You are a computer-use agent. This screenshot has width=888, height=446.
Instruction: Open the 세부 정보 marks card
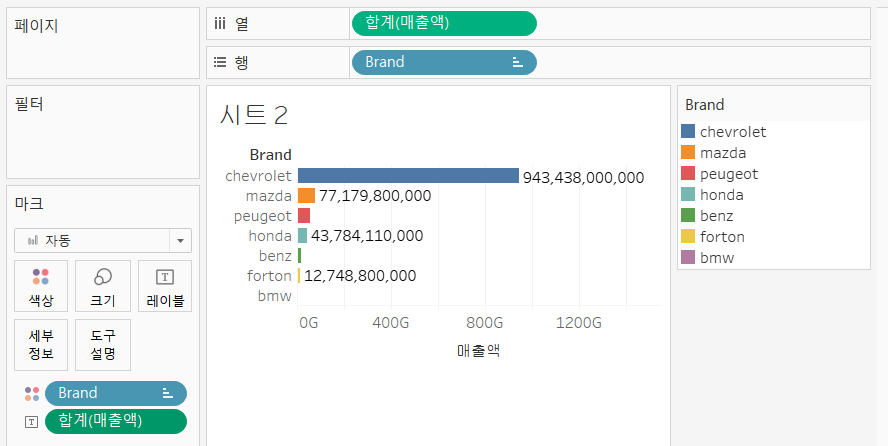41,345
